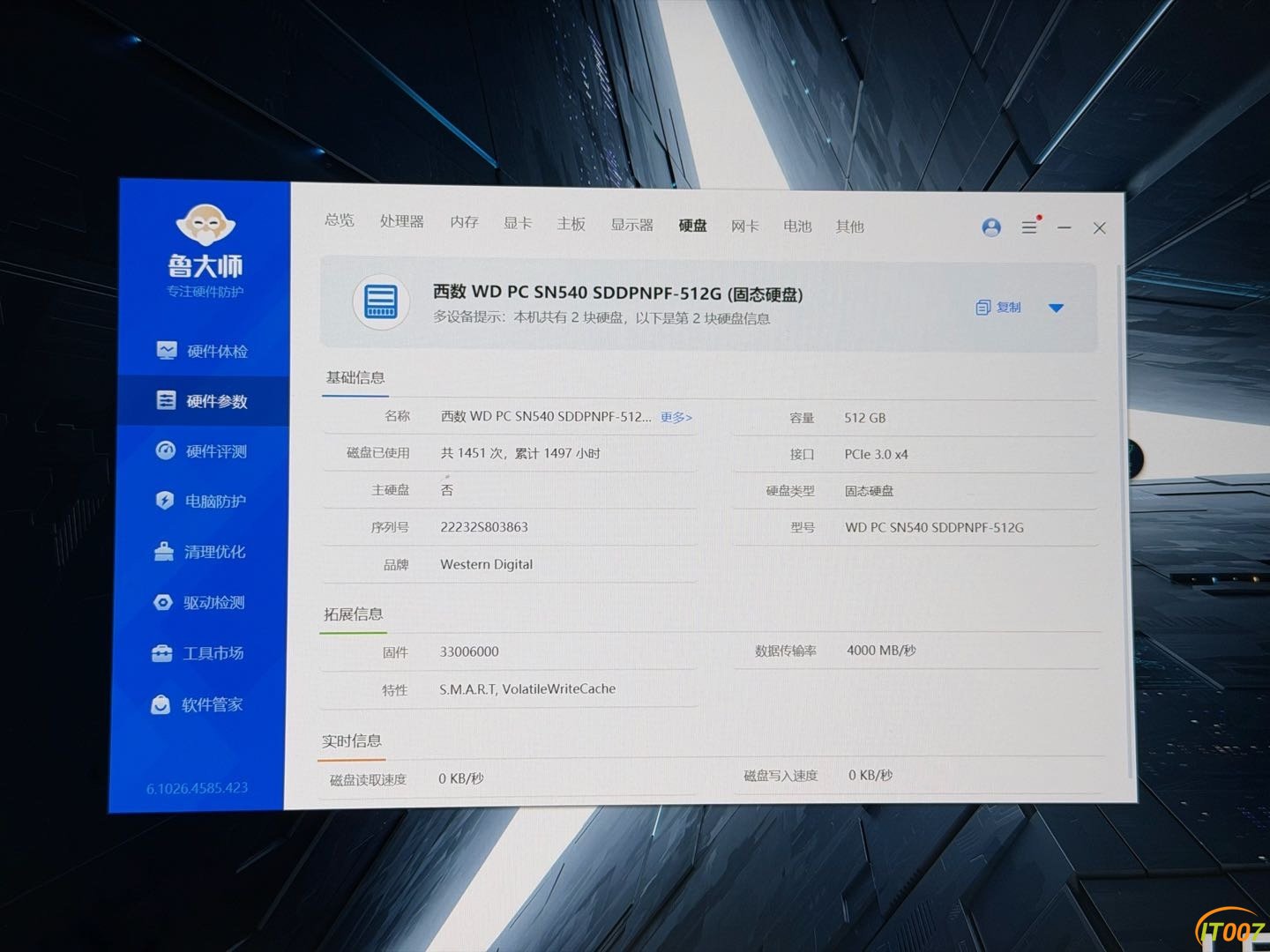Click the Lu Dashi mascot logo
The height and width of the screenshot is (952, 1270).
(x=205, y=224)
